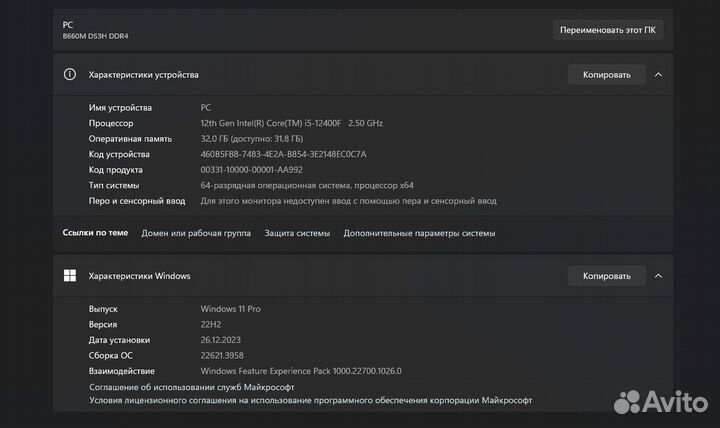Screen dimensions: 720x428
Task: Click the Windows logo icon beside Характеристики Windows
Action: pos(70,275)
